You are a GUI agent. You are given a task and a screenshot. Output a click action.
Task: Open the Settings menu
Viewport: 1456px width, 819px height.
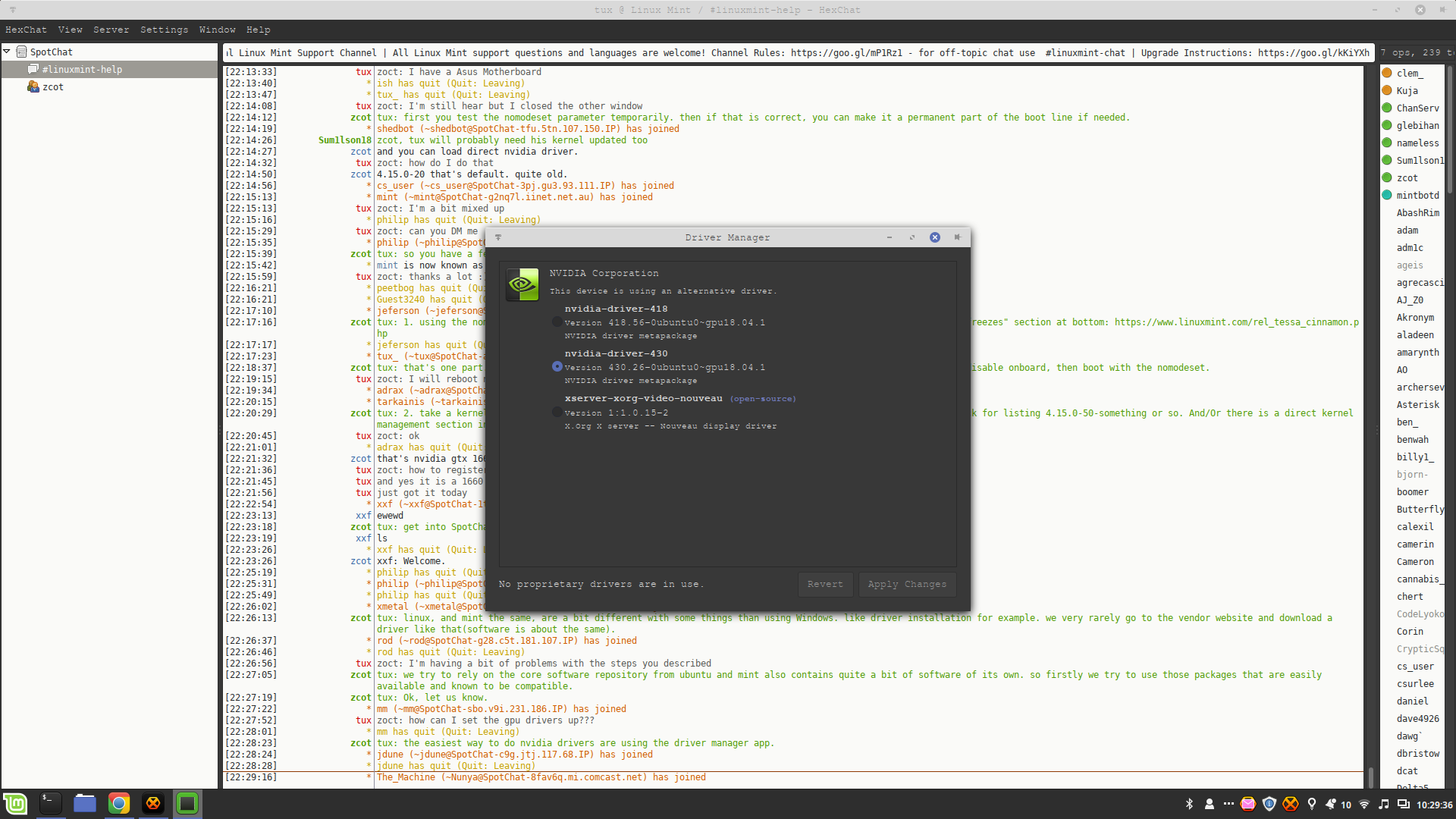point(164,30)
